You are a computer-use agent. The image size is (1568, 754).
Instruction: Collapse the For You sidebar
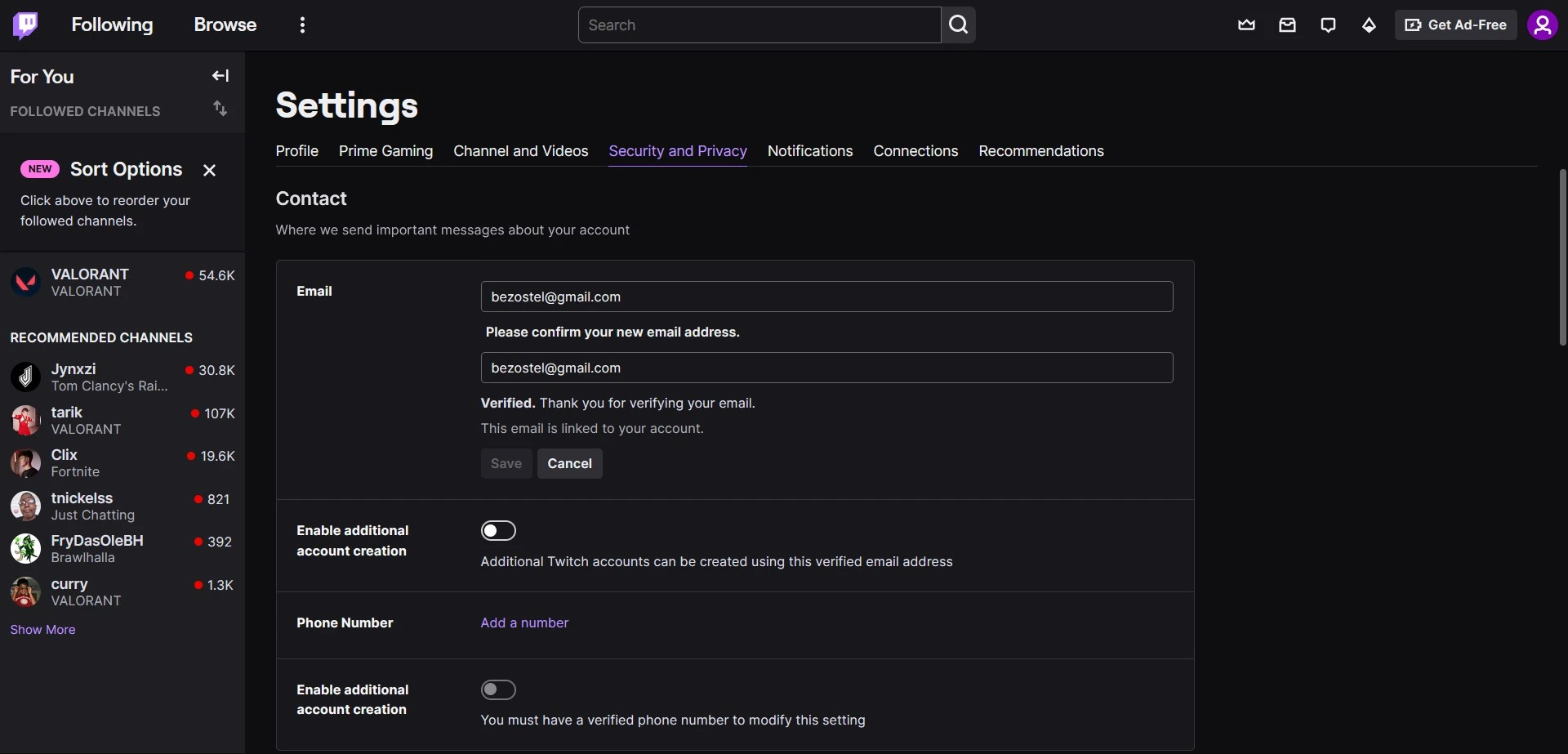[x=220, y=76]
